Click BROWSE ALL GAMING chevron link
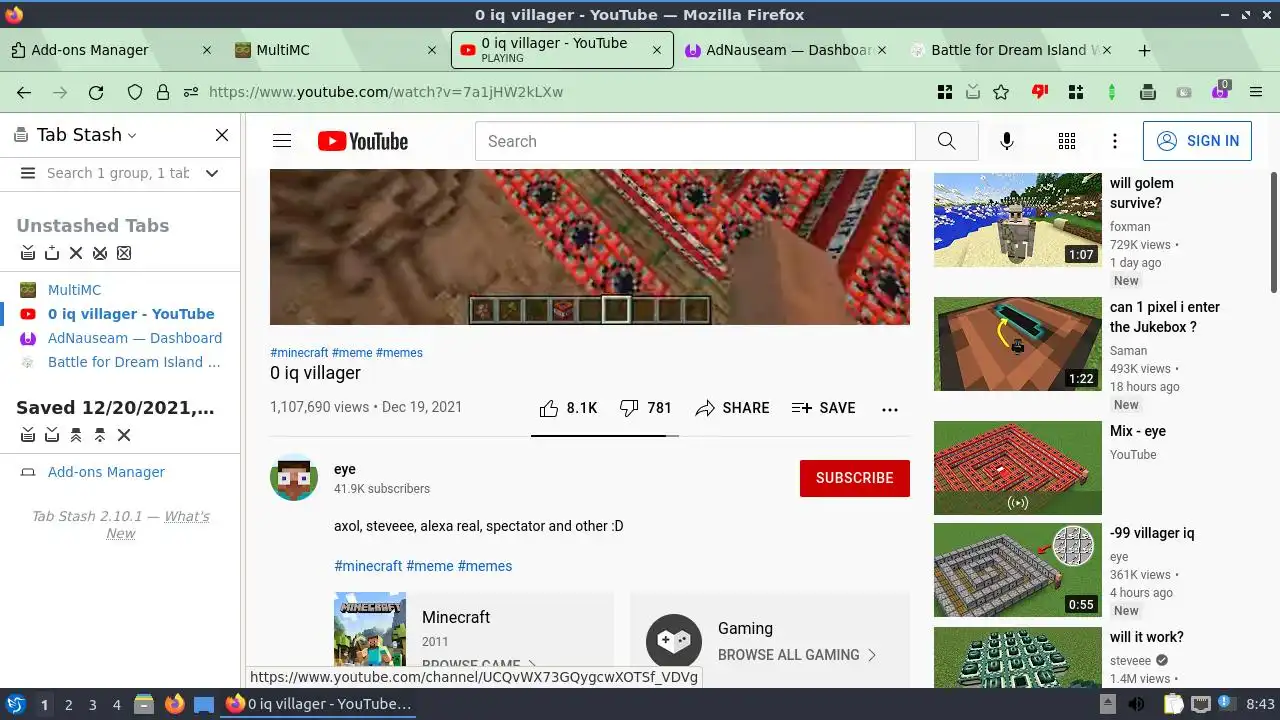Screen dimensions: 1280x720 798,655
